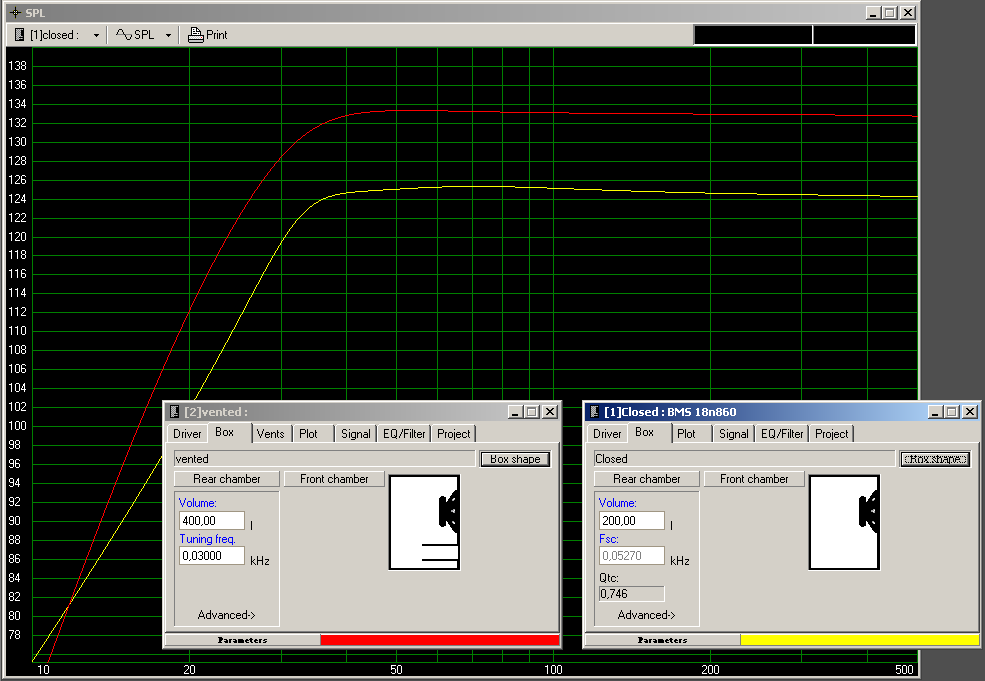Image resolution: width=985 pixels, height=681 pixels.
Task: Click the blue Tuning freq. label
Action: pos(207,539)
